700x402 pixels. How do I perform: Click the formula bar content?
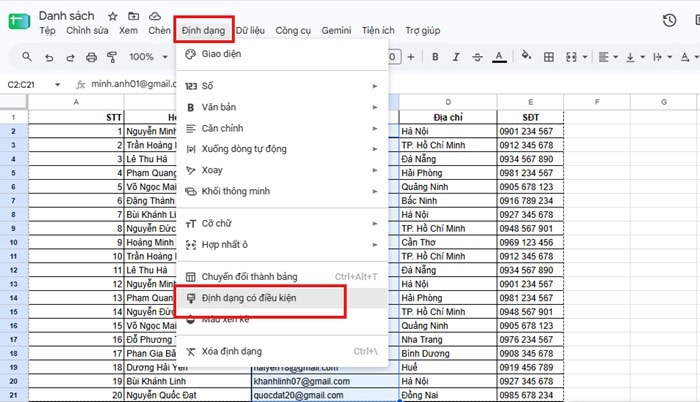[133, 84]
